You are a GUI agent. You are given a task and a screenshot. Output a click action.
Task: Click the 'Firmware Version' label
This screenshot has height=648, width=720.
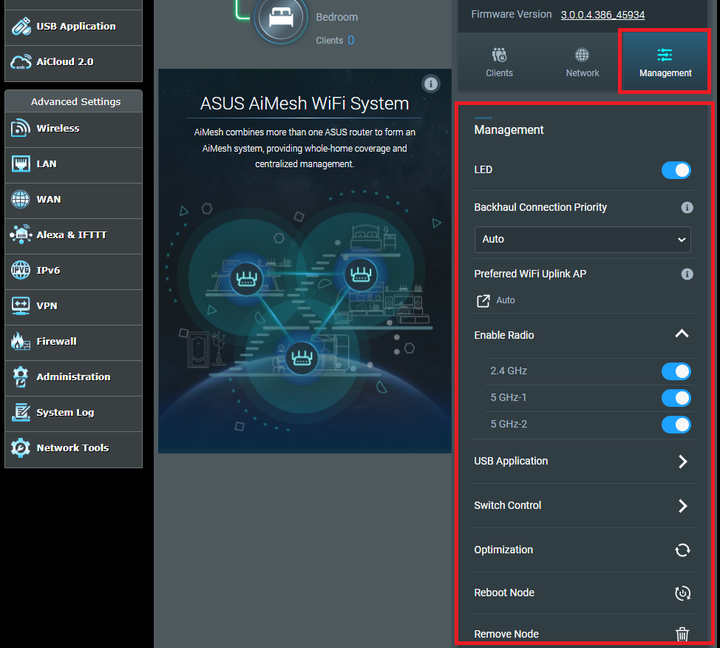[511, 14]
